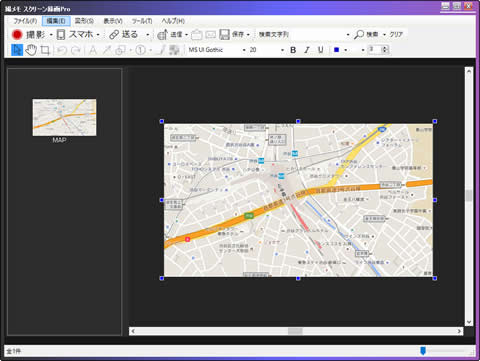Open the 送信 dropdown arrow
This screenshot has width=480, height=361.
pos(186,35)
